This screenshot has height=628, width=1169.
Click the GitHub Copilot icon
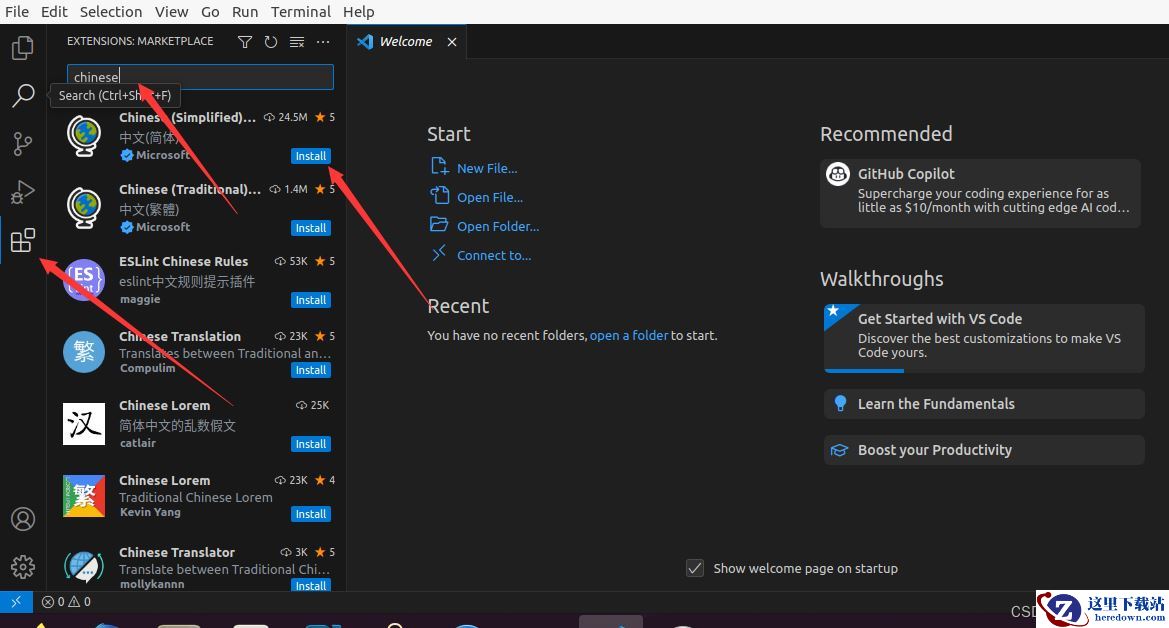pyautogui.click(x=838, y=175)
